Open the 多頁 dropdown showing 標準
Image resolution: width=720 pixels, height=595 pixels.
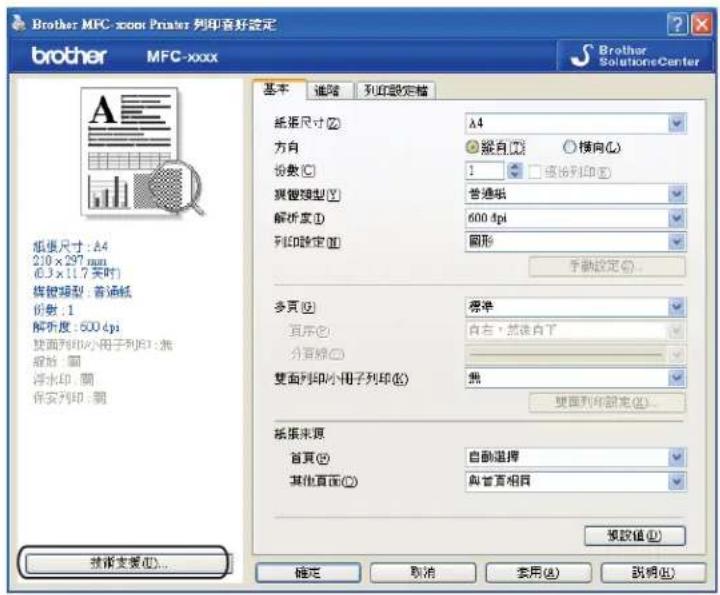coord(576,307)
